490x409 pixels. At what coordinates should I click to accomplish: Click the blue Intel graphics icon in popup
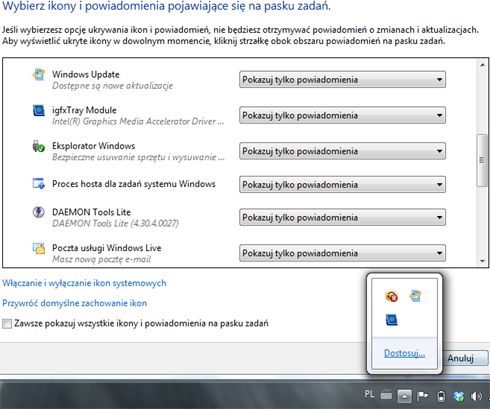tap(392, 320)
